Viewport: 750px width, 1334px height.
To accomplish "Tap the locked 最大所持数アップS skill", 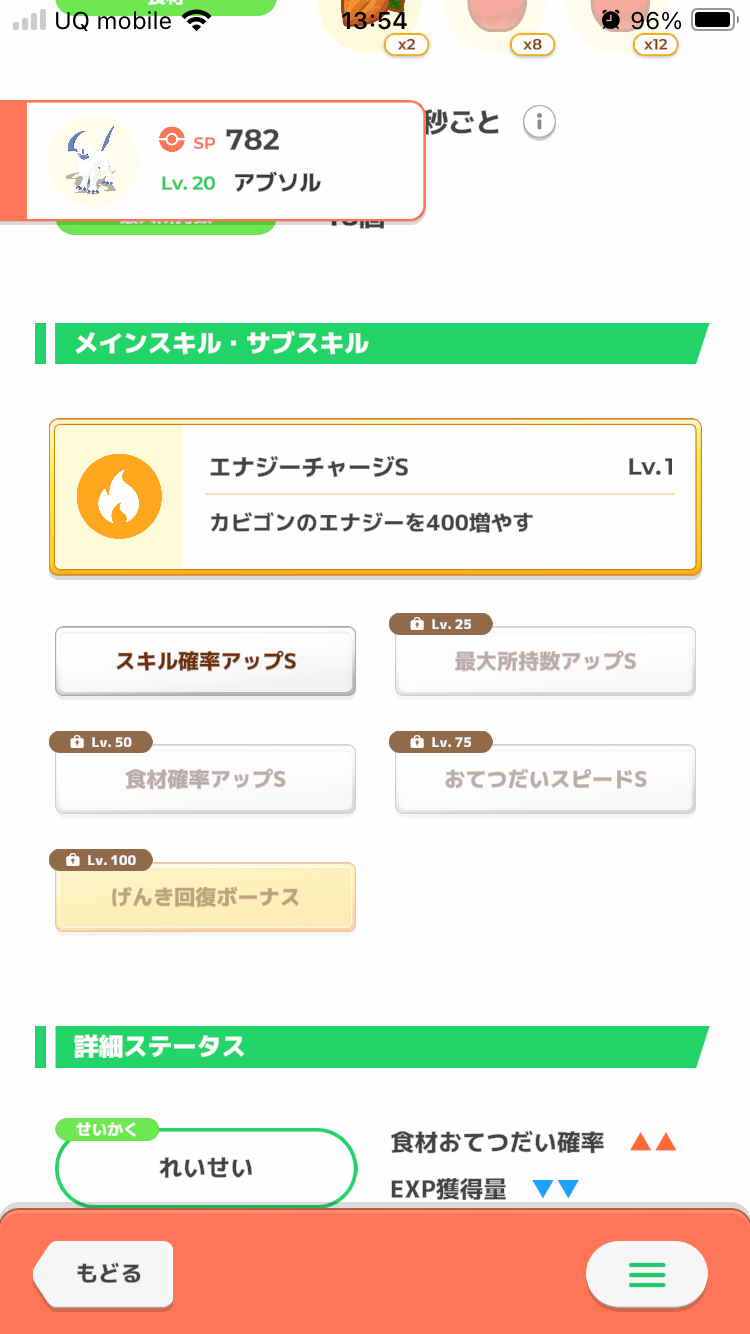I will tap(545, 662).
